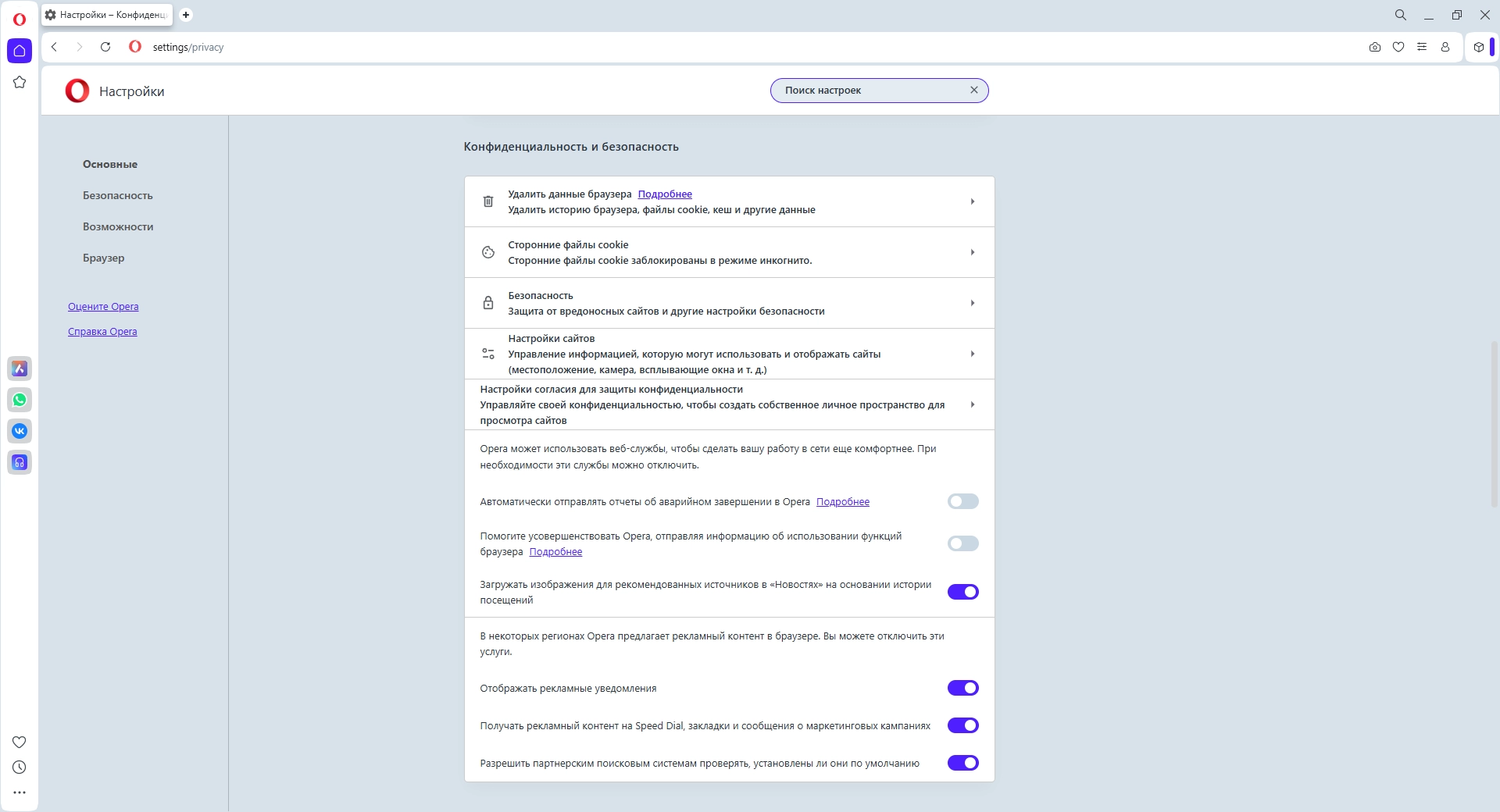Open Подробнее link for feature usage info
Screen dimensions: 1500x812
point(556,551)
